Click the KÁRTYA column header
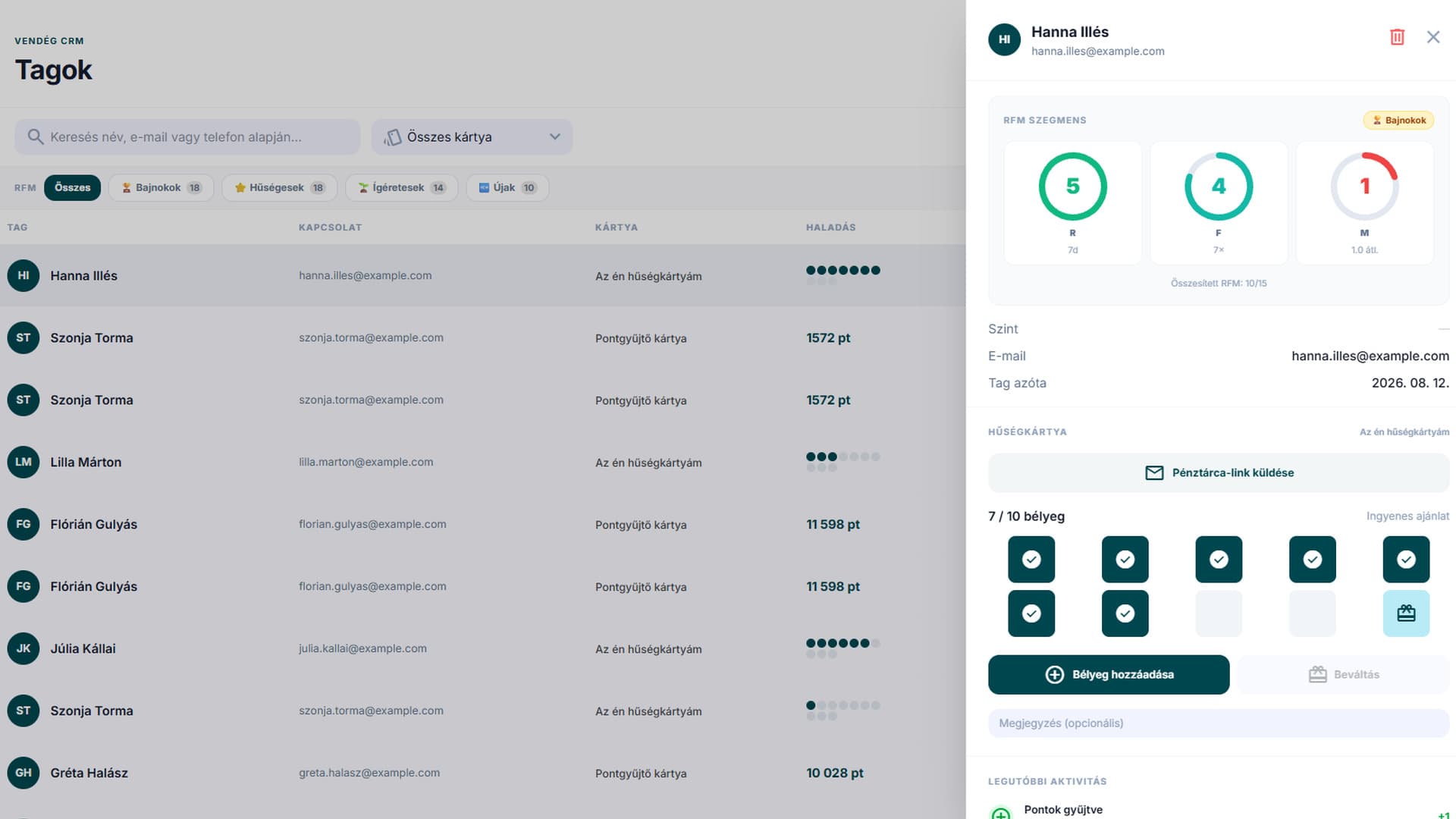Viewport: 1456px width, 819px height. 617,227
